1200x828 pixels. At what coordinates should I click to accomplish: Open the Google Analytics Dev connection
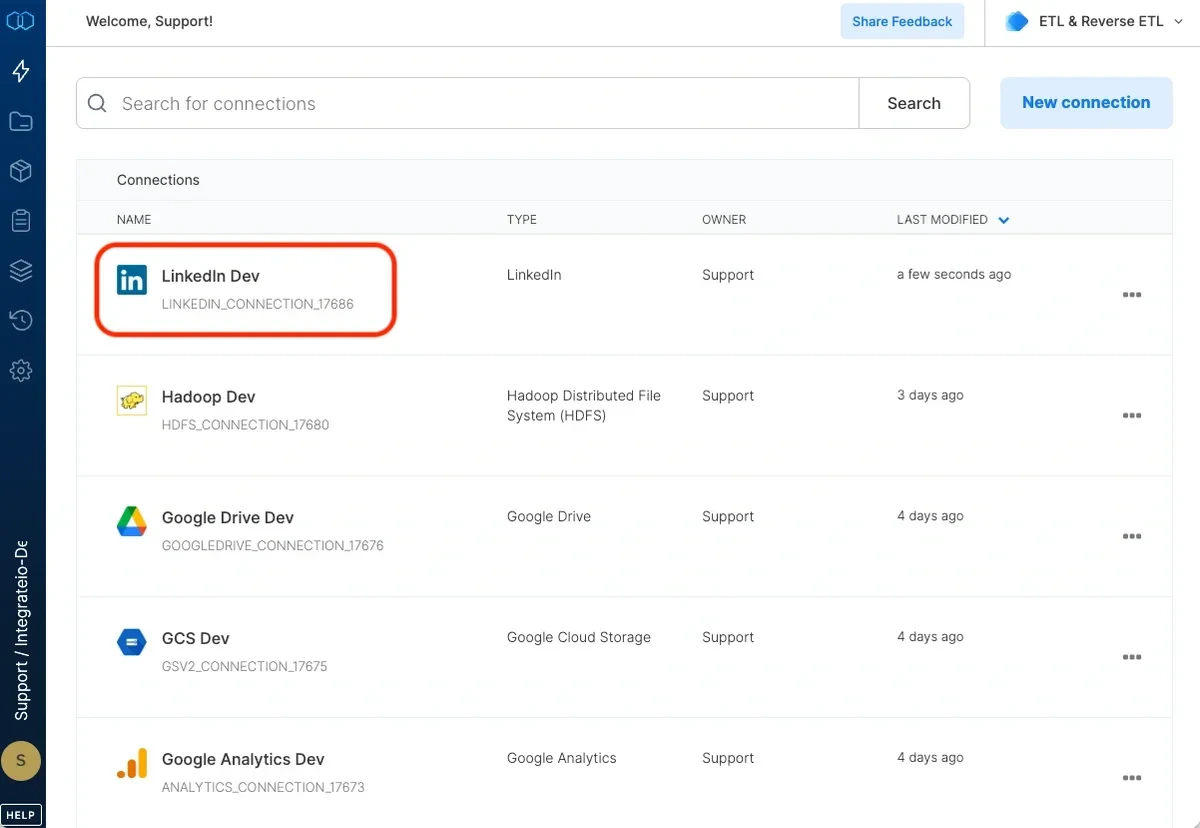tap(243, 759)
